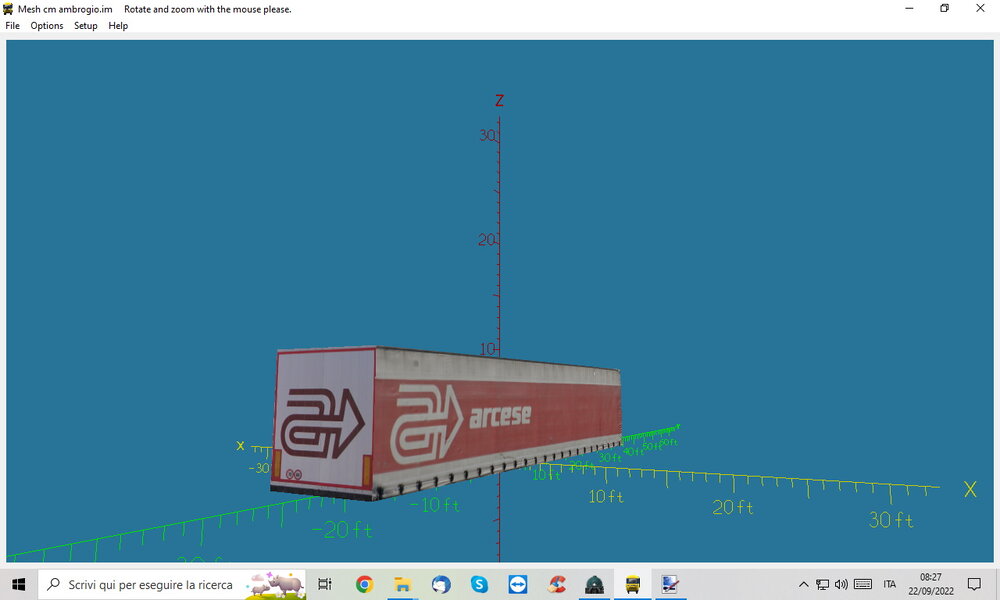Image resolution: width=1000 pixels, height=600 pixels.
Task: Show hidden system tray icons
Action: pyautogui.click(x=804, y=584)
